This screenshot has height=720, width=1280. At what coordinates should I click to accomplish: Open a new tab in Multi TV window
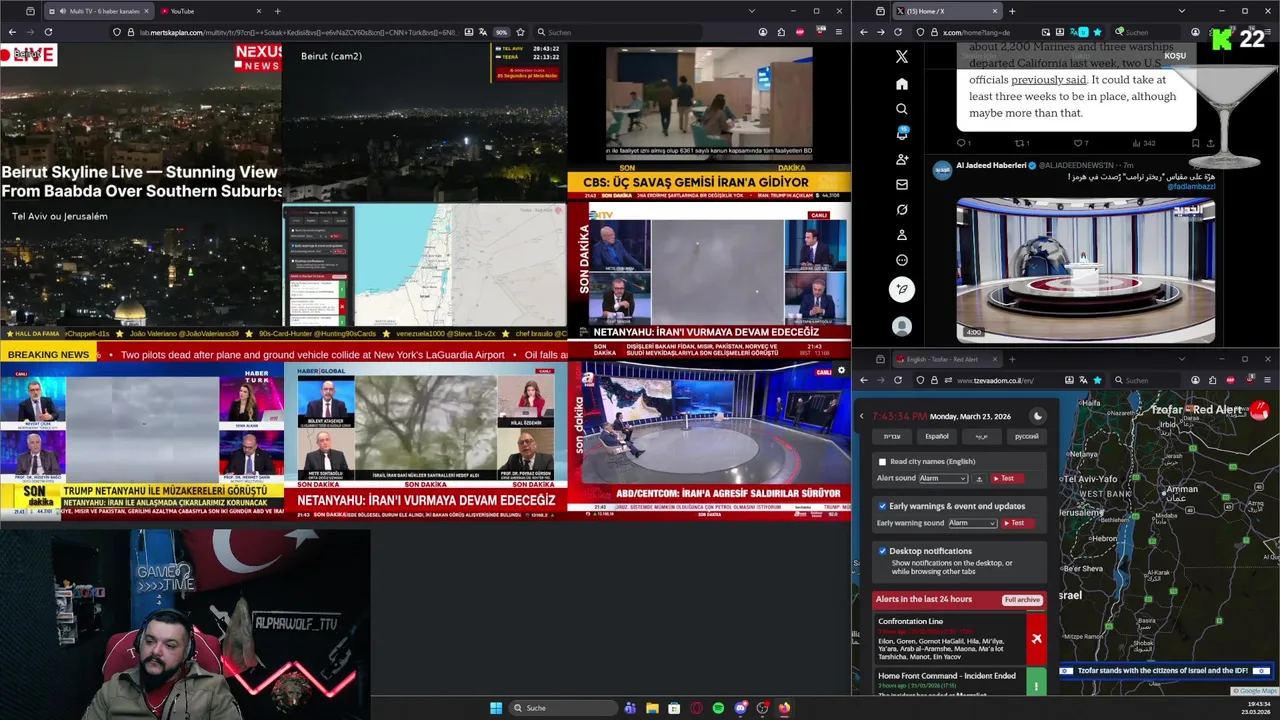pos(277,11)
